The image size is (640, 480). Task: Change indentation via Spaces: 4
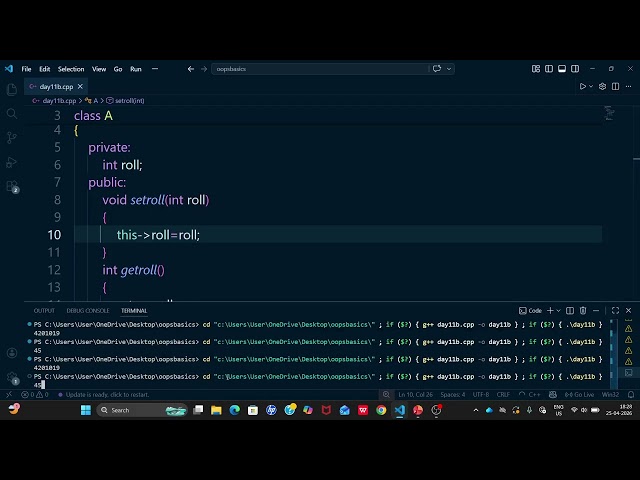pos(453,395)
